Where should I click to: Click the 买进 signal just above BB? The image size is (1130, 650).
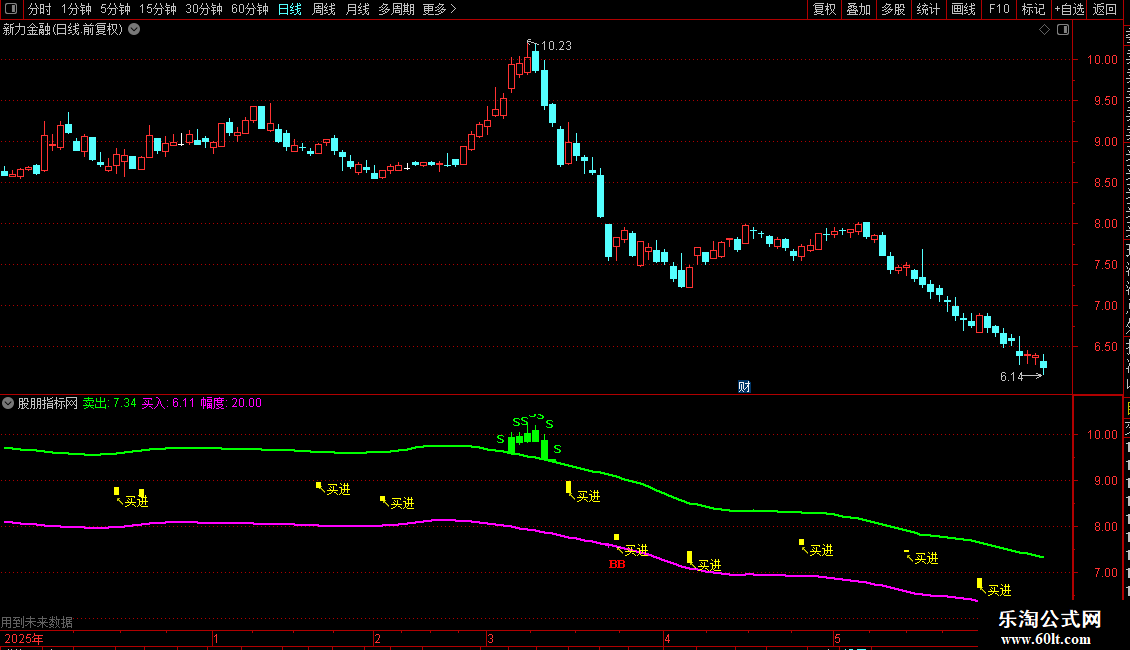coord(636,551)
